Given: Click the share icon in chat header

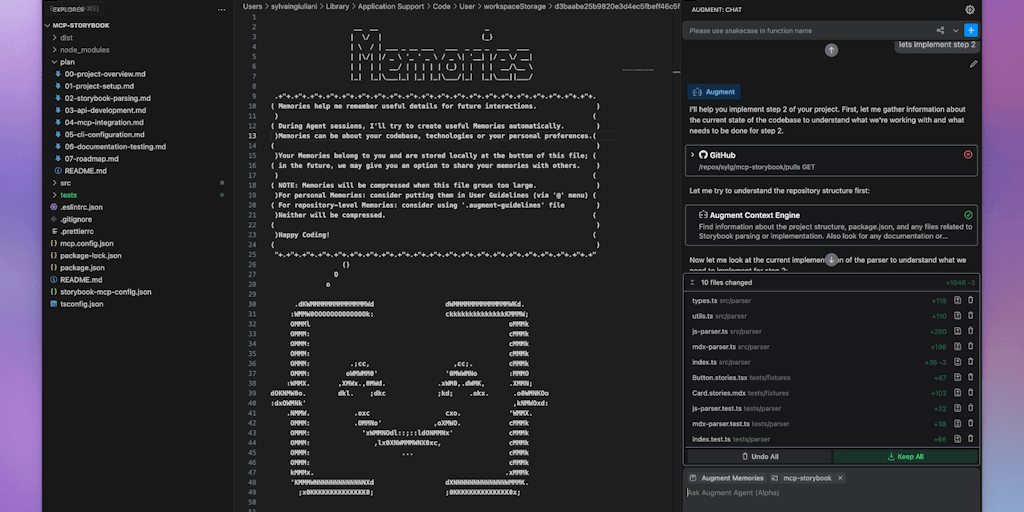Looking at the screenshot, I should [940, 30].
